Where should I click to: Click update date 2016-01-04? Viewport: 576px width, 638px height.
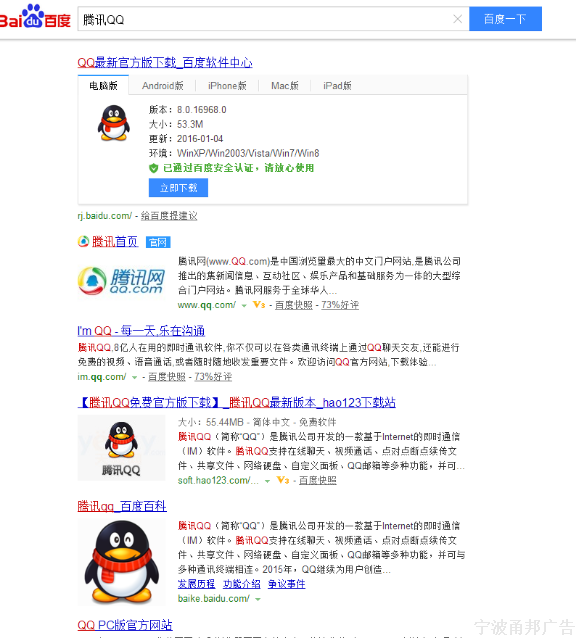(x=200, y=139)
